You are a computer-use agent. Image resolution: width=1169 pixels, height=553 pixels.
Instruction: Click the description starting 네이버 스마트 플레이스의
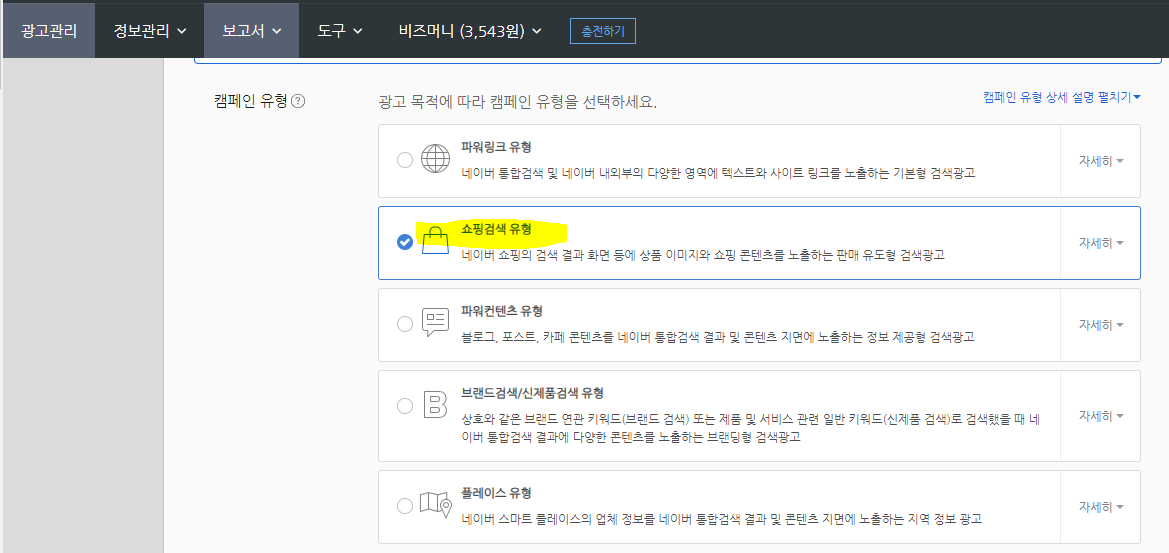pyautogui.click(x=722, y=519)
